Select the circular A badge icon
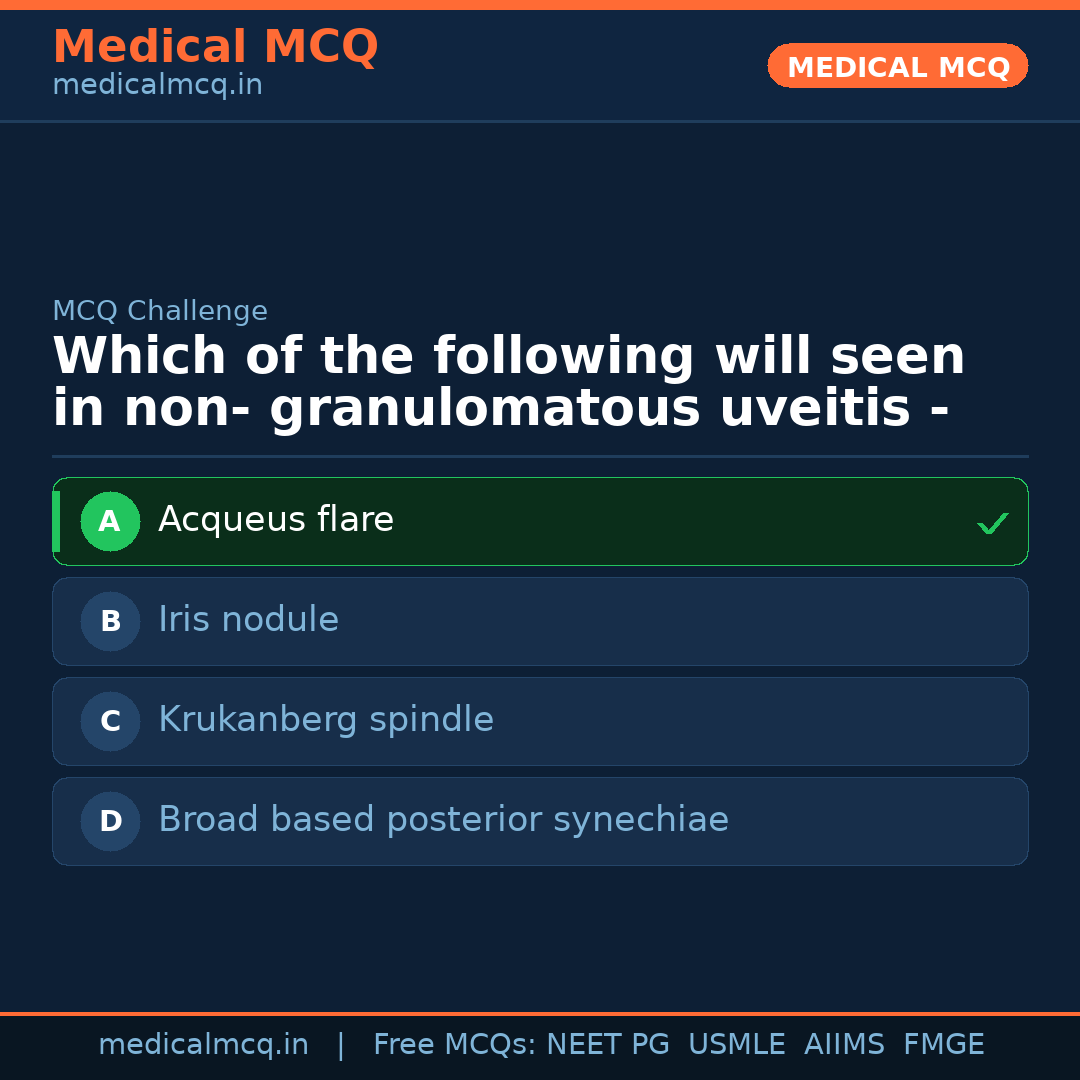The width and height of the screenshot is (1080, 1080). (x=110, y=521)
